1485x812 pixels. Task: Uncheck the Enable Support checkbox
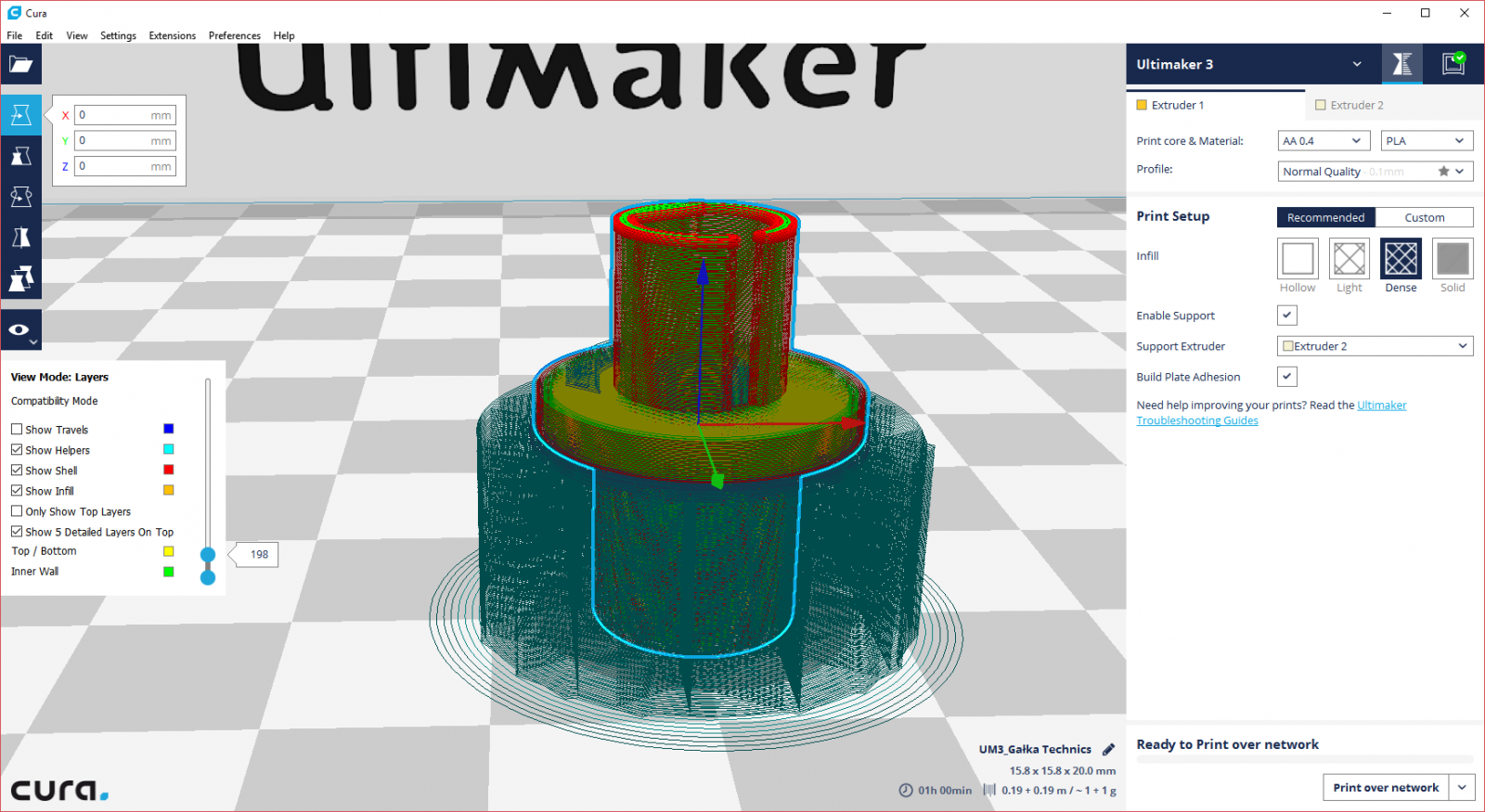tap(1287, 316)
